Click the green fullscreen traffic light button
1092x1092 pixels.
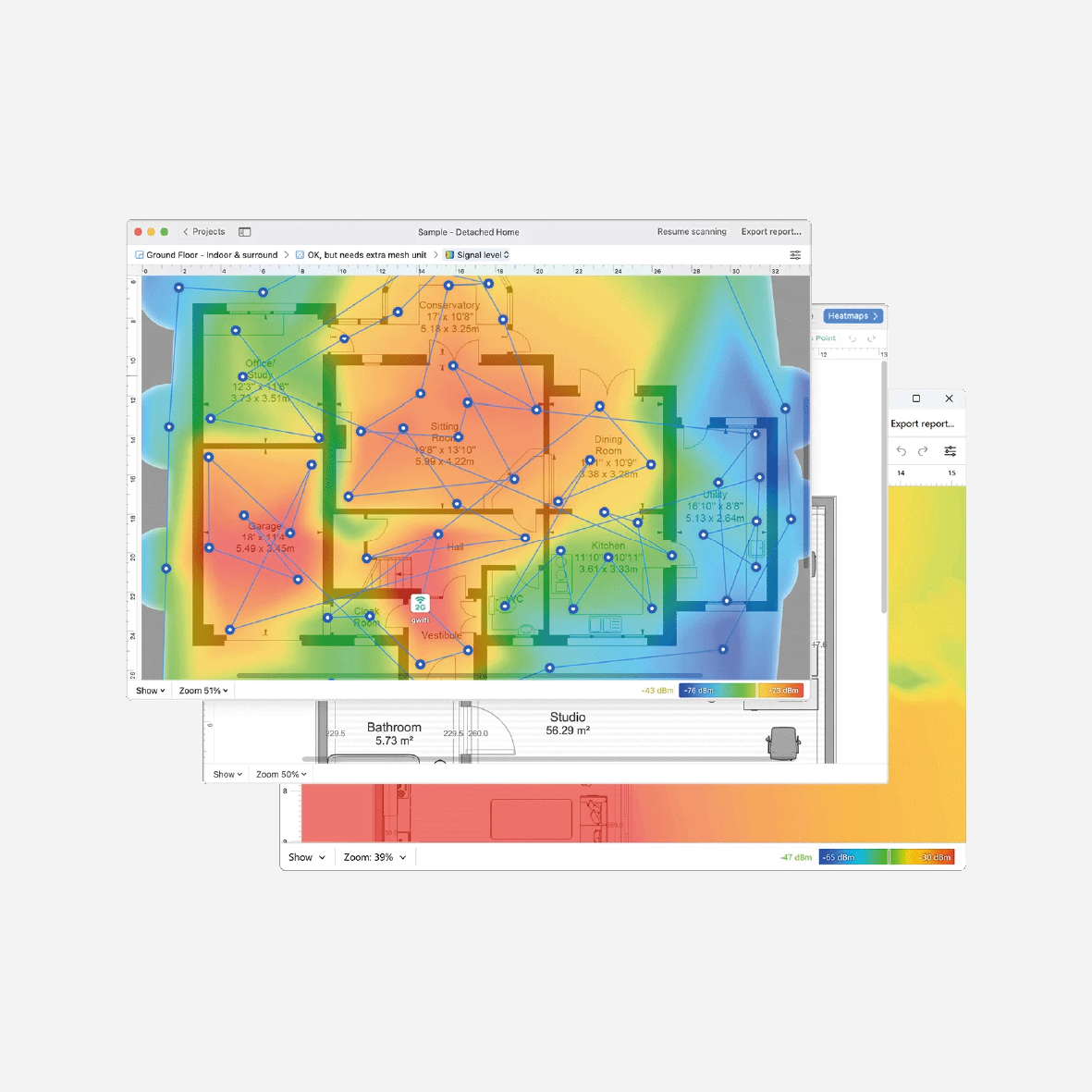(x=165, y=232)
